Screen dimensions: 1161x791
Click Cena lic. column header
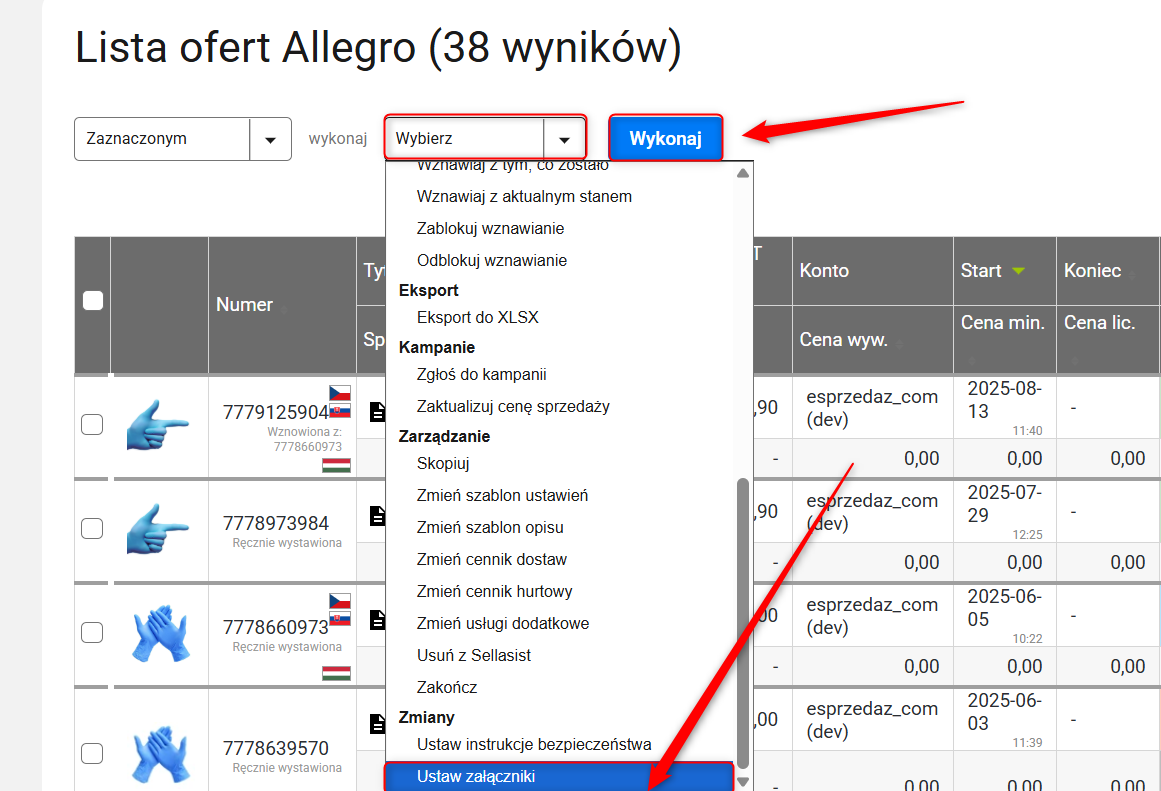[x=1099, y=322]
